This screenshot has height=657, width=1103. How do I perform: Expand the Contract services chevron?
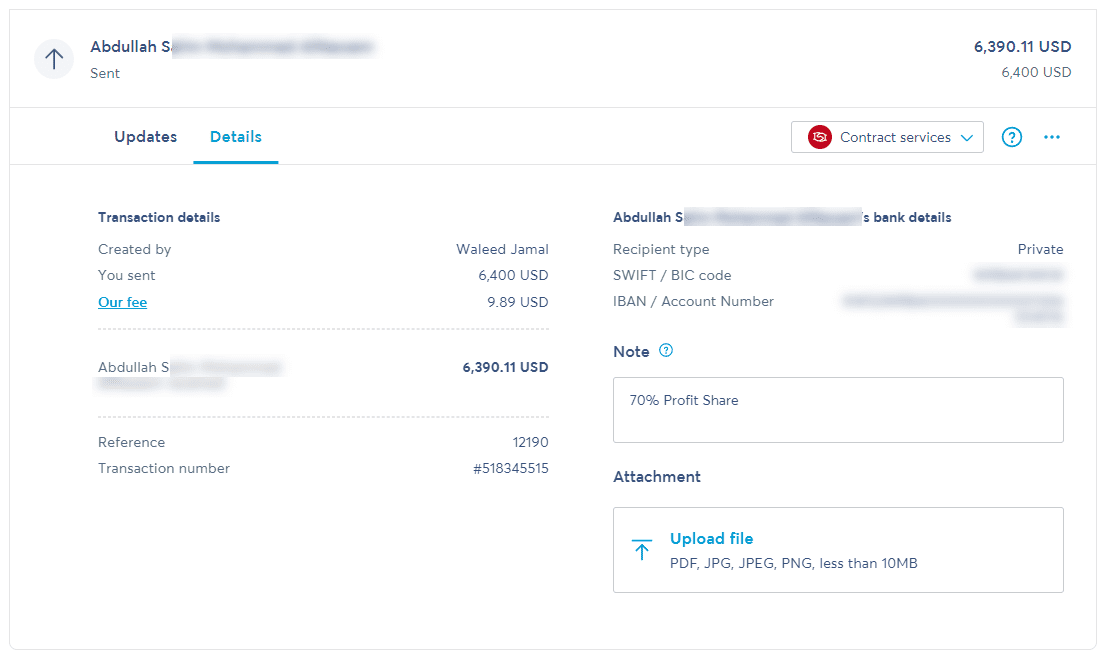click(x=967, y=138)
